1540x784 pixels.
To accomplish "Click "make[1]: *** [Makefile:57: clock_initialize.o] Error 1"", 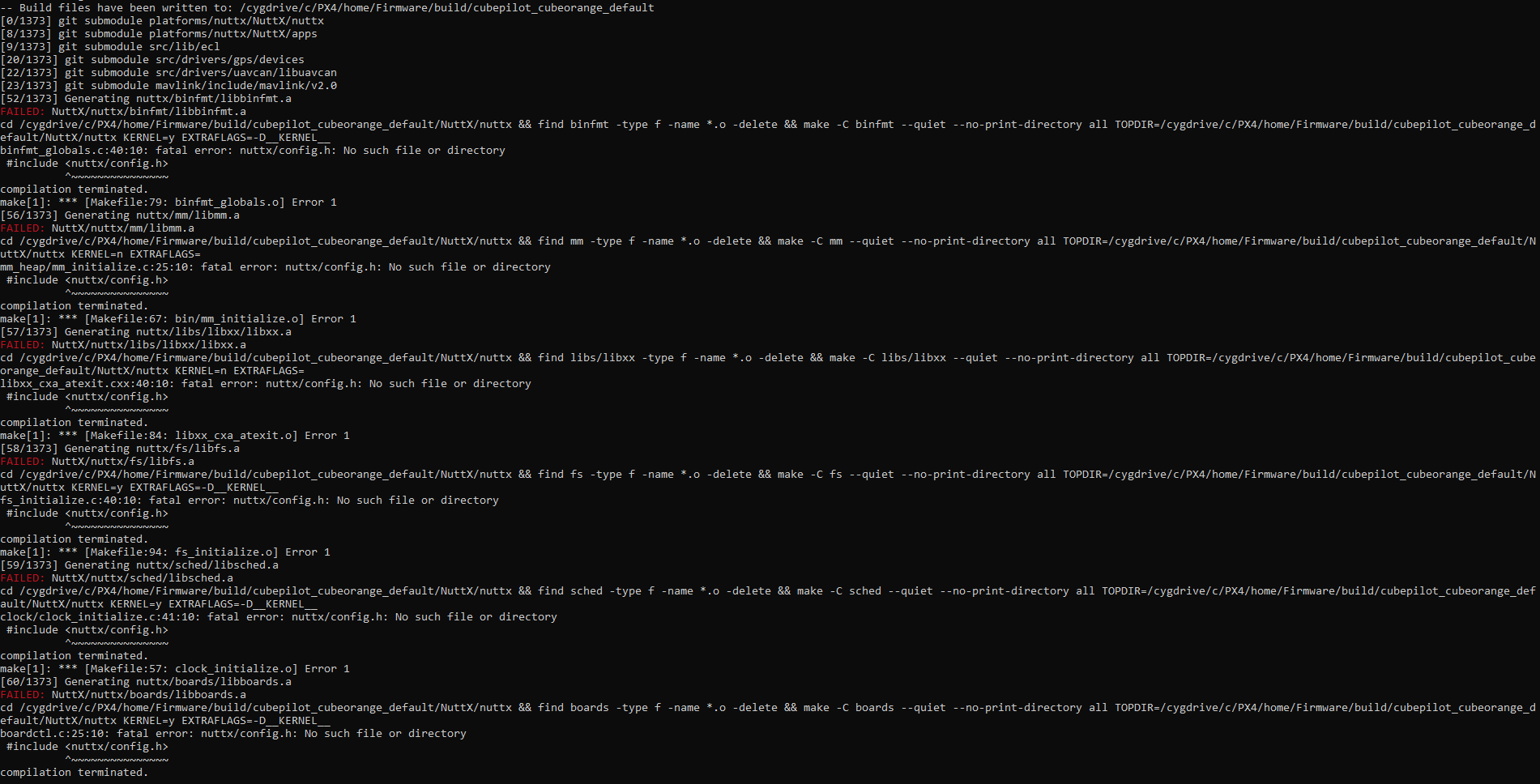I will (x=175, y=668).
